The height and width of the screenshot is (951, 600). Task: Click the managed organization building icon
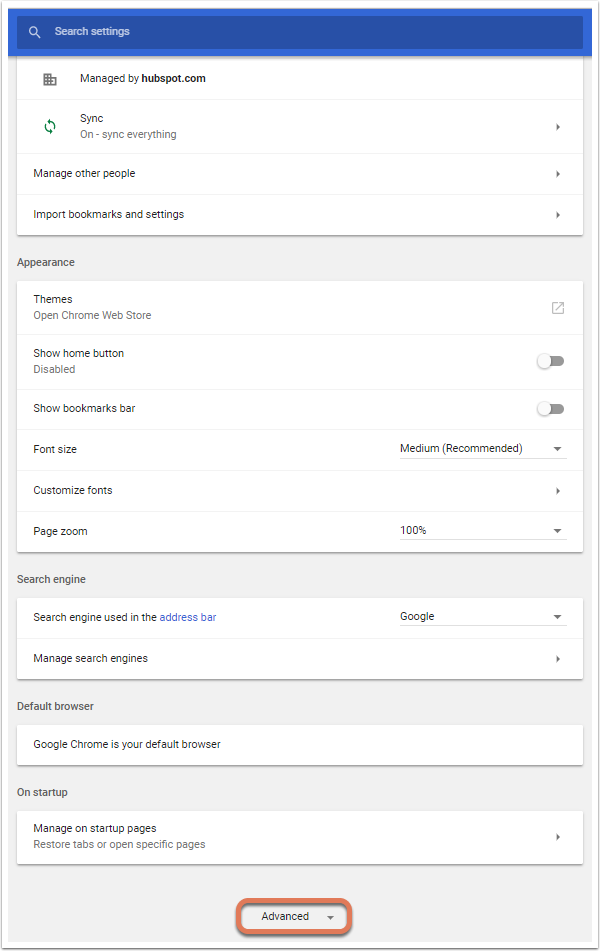coord(50,79)
